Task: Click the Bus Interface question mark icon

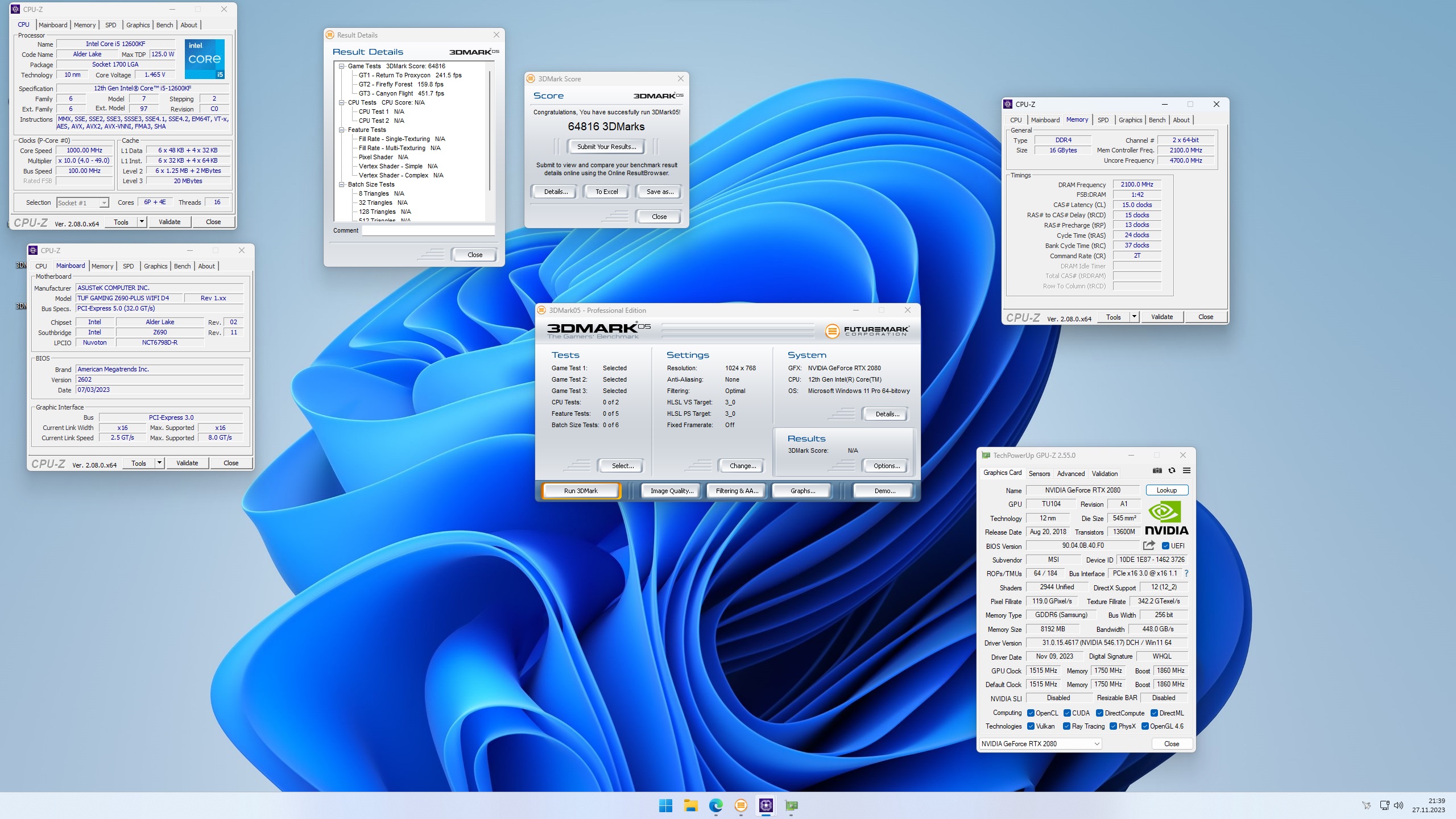Action: pyautogui.click(x=1186, y=573)
